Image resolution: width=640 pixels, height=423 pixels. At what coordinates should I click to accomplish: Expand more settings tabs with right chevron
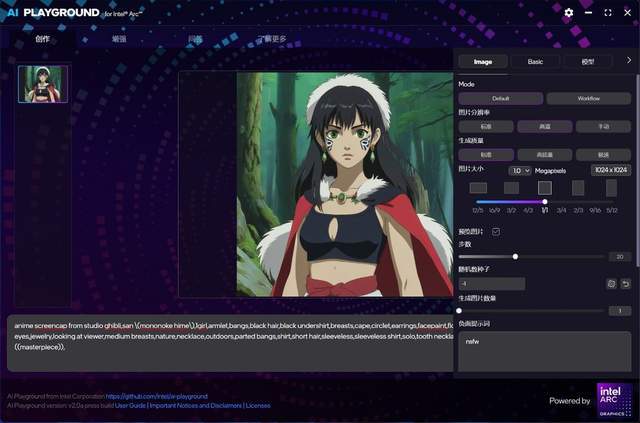pos(629,60)
